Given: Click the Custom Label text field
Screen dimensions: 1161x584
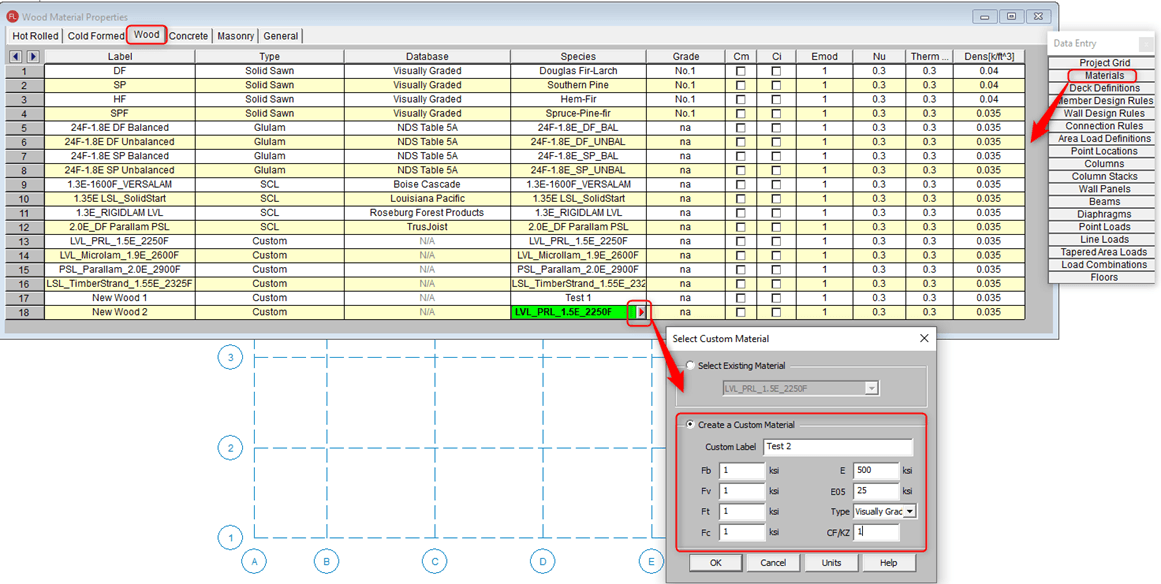Looking at the screenshot, I should (837, 447).
